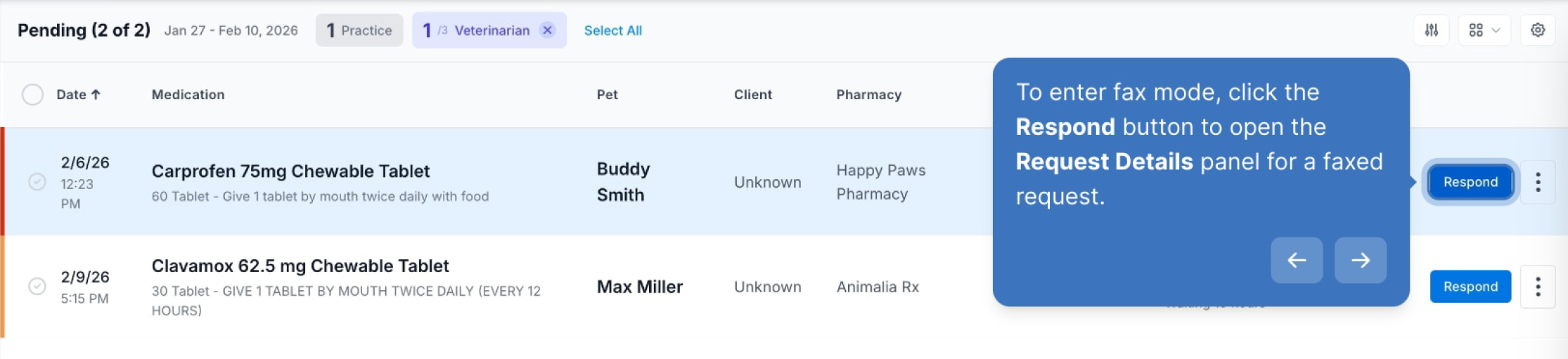Click the tooltip's back arrow

click(1297, 260)
